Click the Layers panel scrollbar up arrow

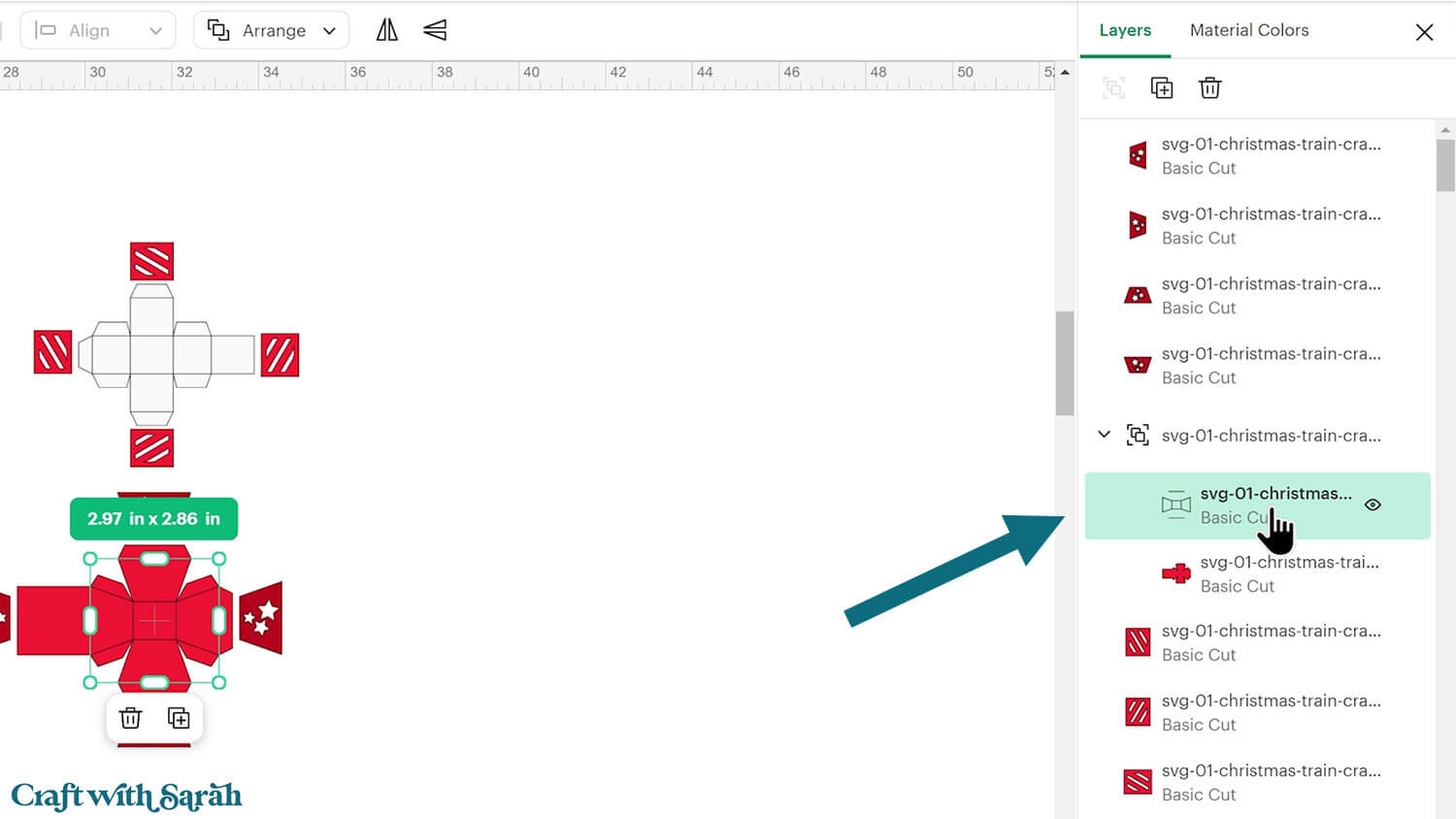point(1445,129)
